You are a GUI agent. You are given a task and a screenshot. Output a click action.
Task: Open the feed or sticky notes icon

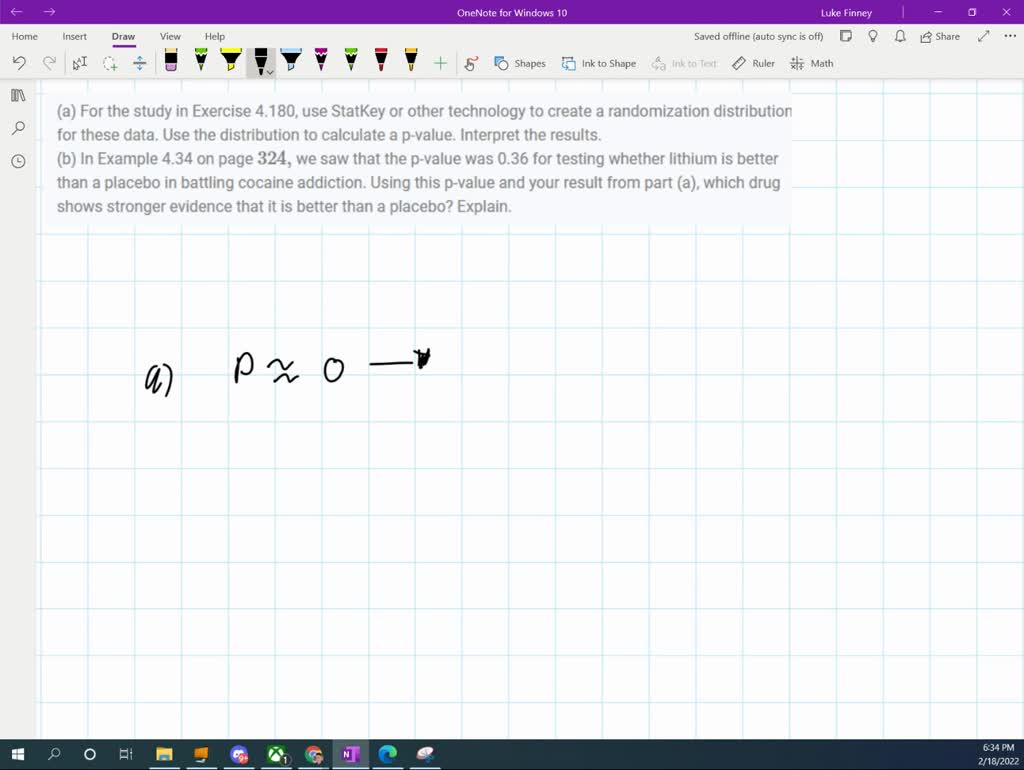tap(846, 37)
